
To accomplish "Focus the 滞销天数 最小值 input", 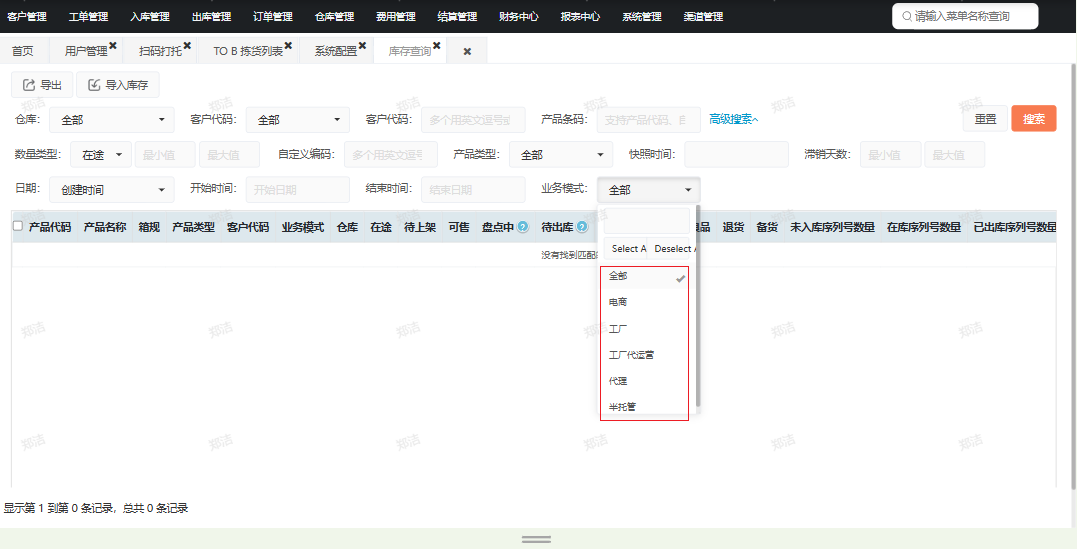I will tap(891, 155).
